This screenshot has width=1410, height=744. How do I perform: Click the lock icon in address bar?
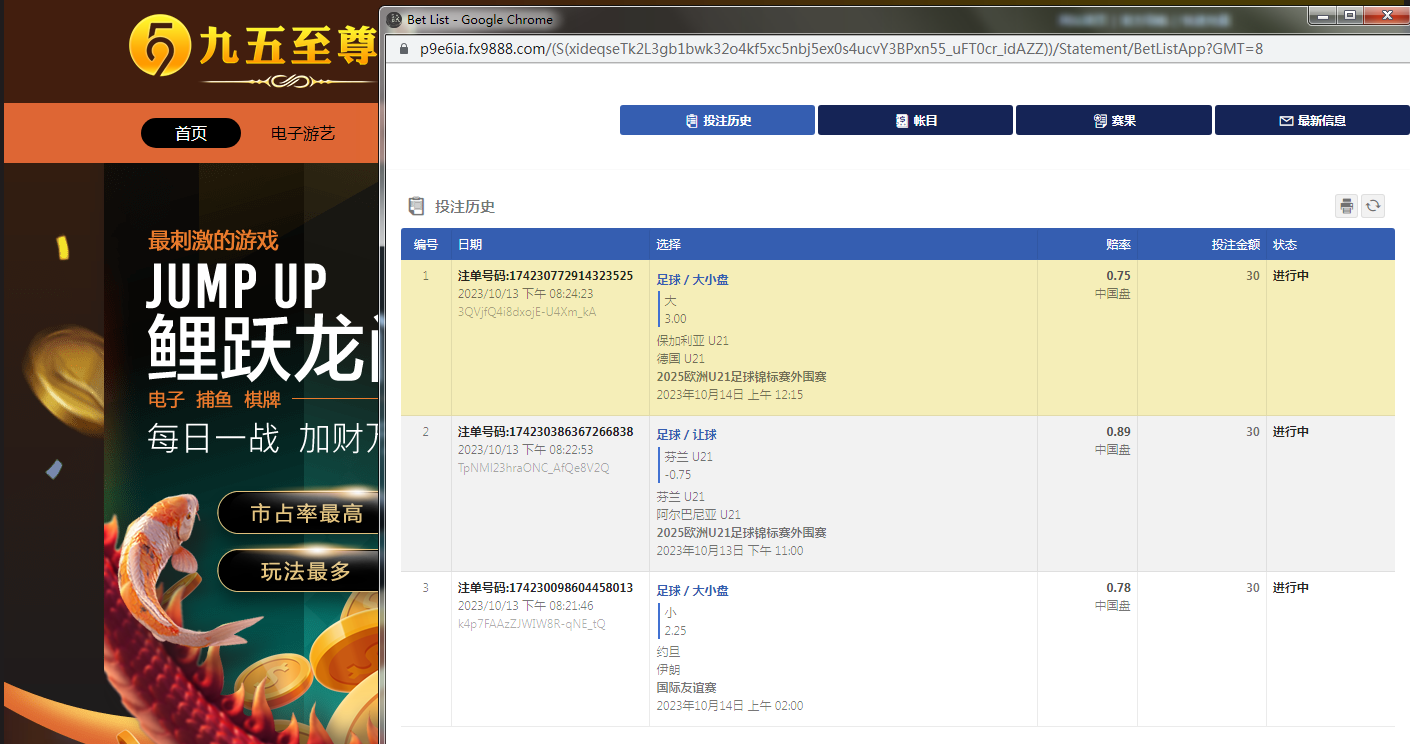404,48
